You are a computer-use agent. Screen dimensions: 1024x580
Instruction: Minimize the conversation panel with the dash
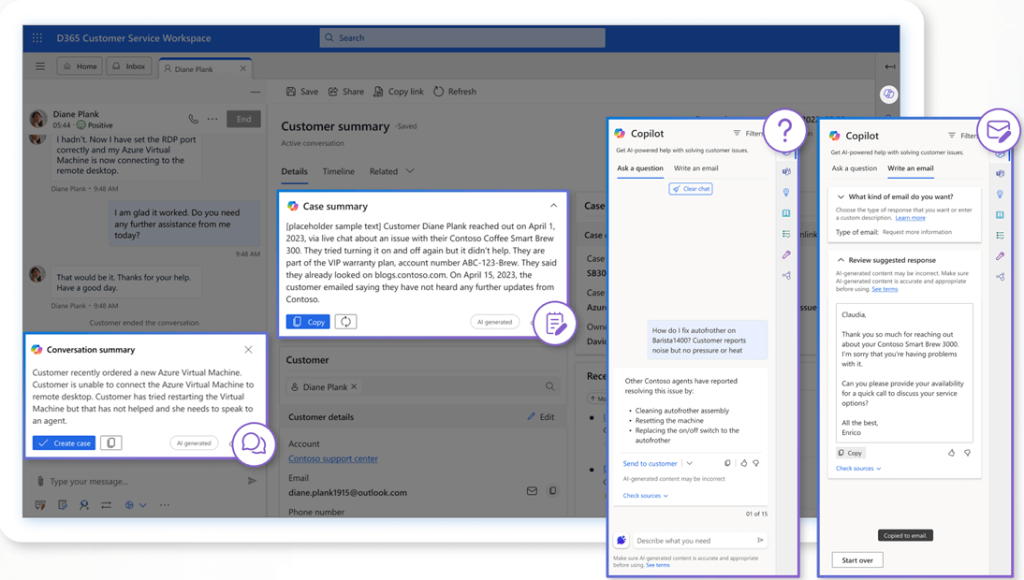click(255, 92)
